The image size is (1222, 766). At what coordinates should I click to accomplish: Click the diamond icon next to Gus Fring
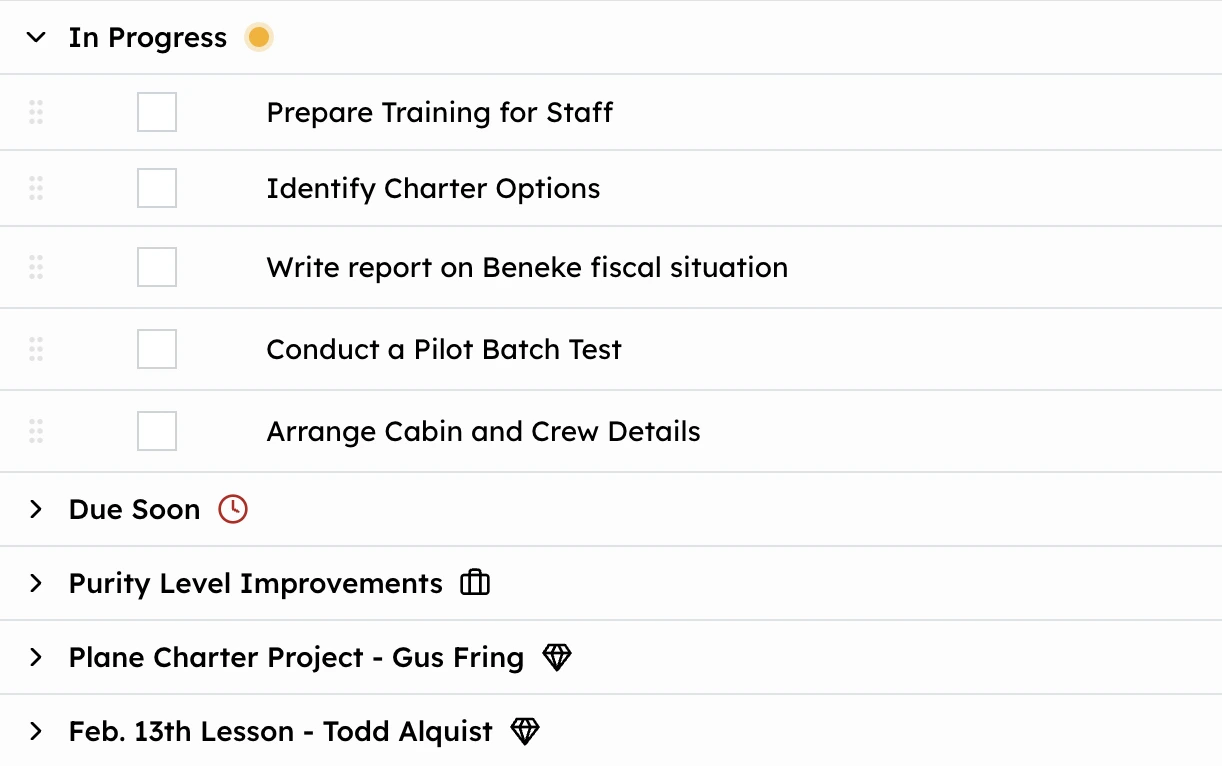click(x=557, y=657)
